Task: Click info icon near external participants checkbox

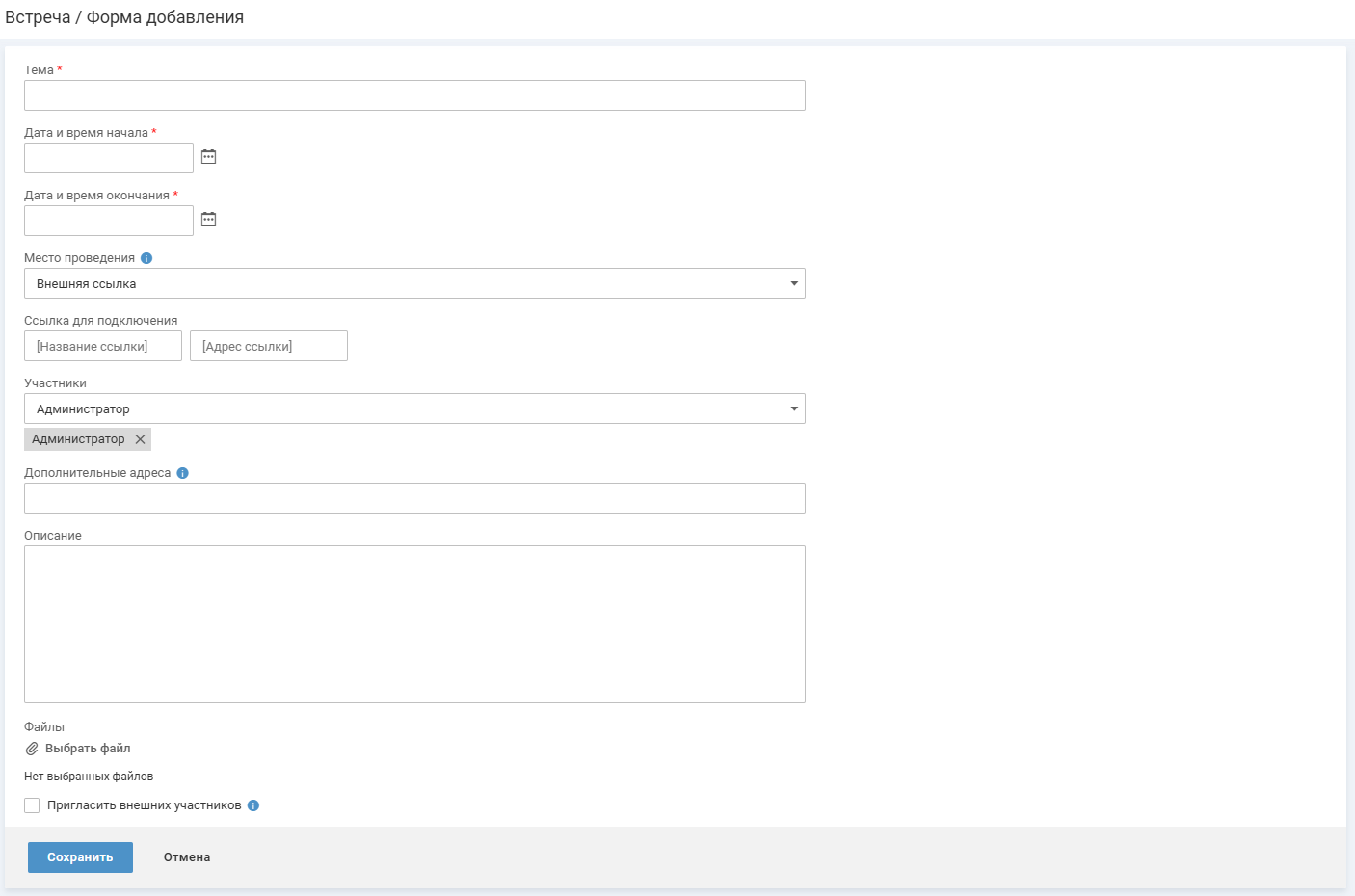Action: 253,805
